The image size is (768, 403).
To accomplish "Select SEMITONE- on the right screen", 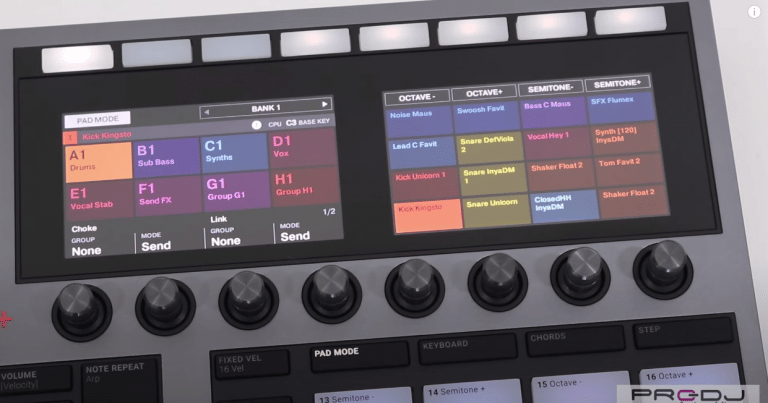I will [551, 88].
